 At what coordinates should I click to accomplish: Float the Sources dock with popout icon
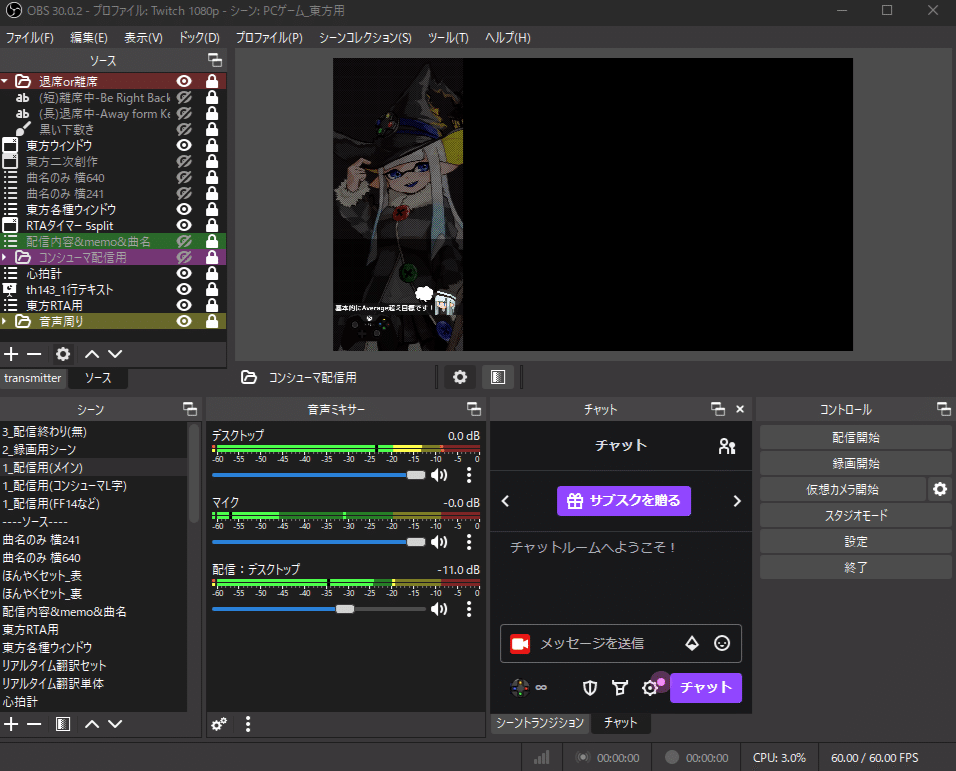(215, 60)
